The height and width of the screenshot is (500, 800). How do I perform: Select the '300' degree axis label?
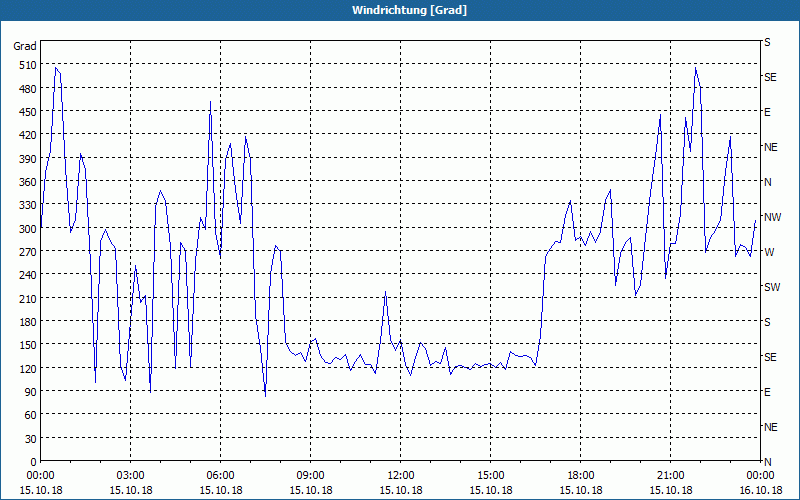click(x=28, y=229)
